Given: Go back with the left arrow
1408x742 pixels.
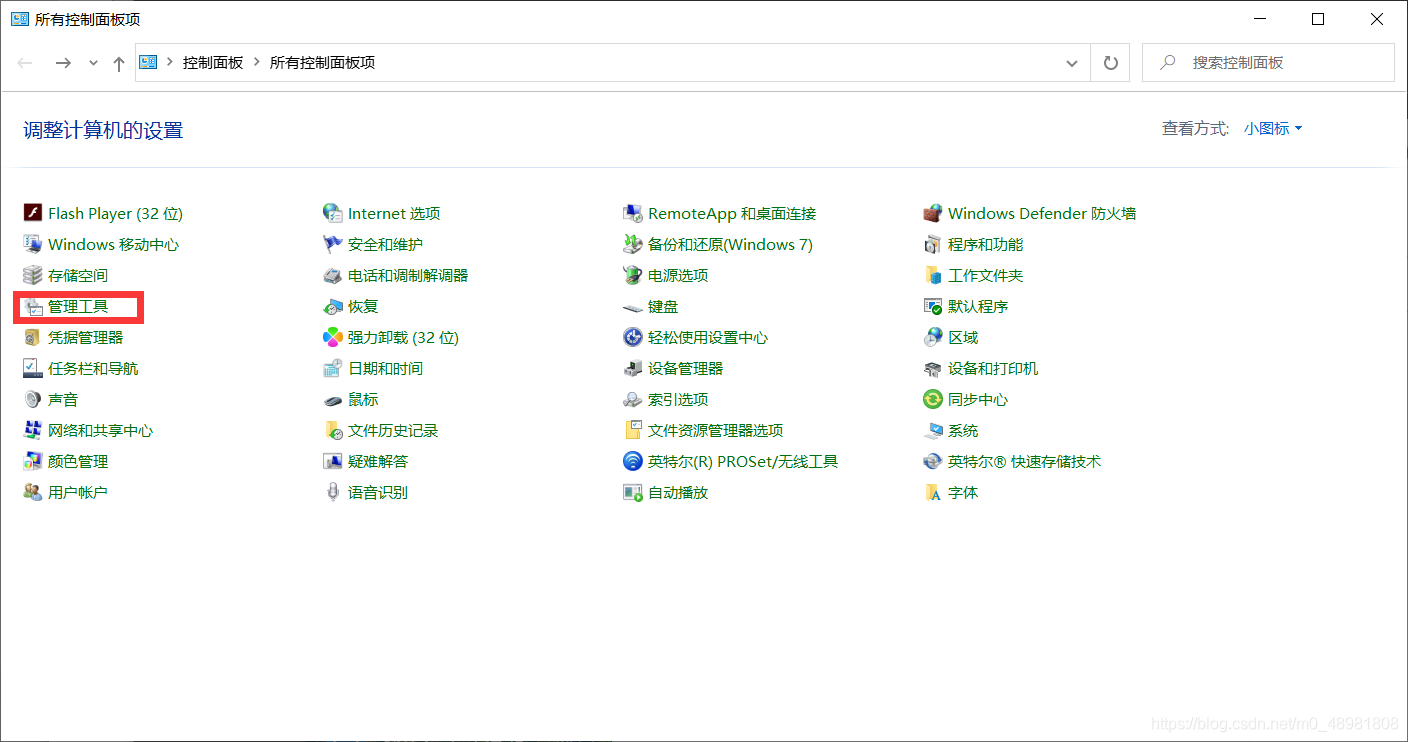Looking at the screenshot, I should pyautogui.click(x=25, y=62).
